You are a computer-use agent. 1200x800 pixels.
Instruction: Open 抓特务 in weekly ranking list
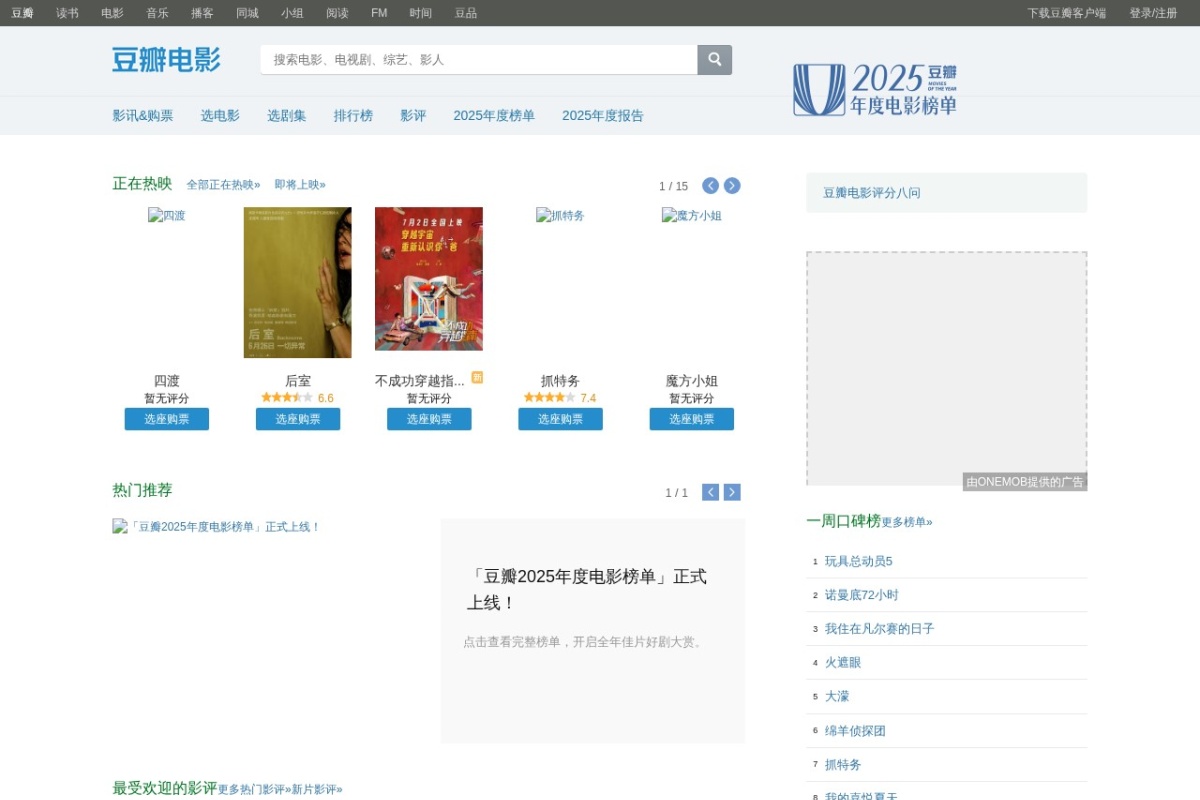coord(843,765)
